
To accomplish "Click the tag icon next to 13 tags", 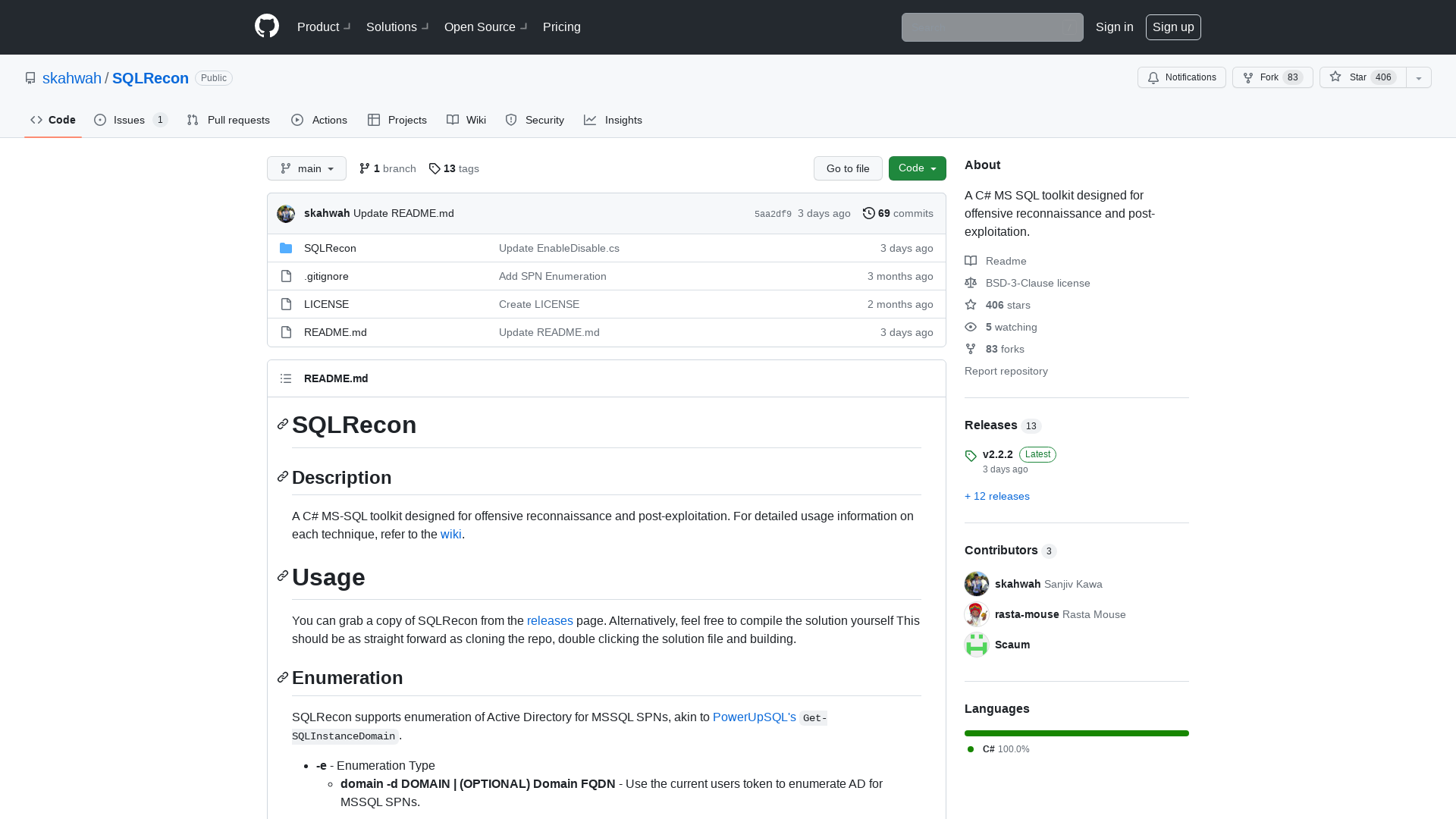I will tap(435, 168).
